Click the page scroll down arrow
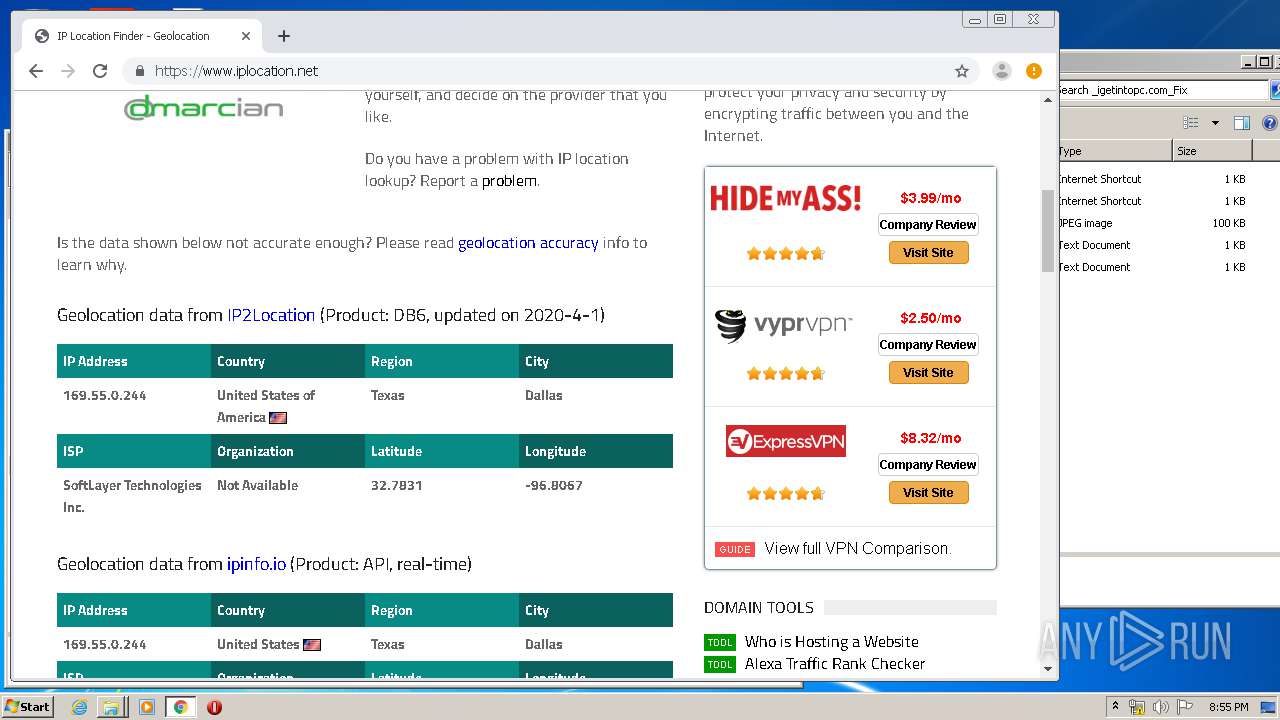Screen dimensions: 1280x720 tap(1048, 668)
